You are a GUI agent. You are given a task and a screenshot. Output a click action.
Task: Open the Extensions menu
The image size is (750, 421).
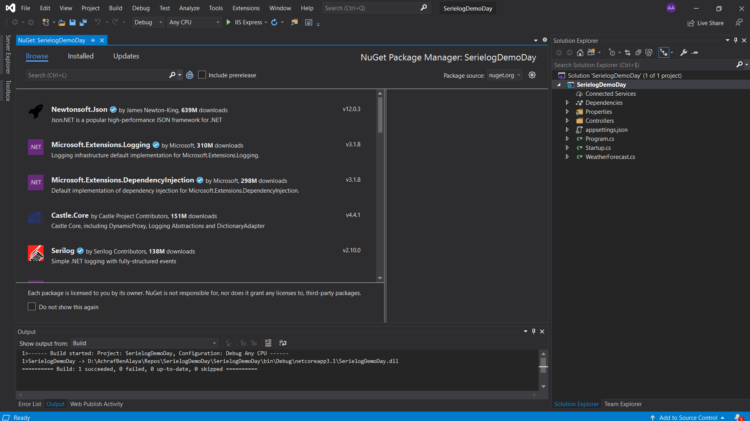(x=246, y=8)
